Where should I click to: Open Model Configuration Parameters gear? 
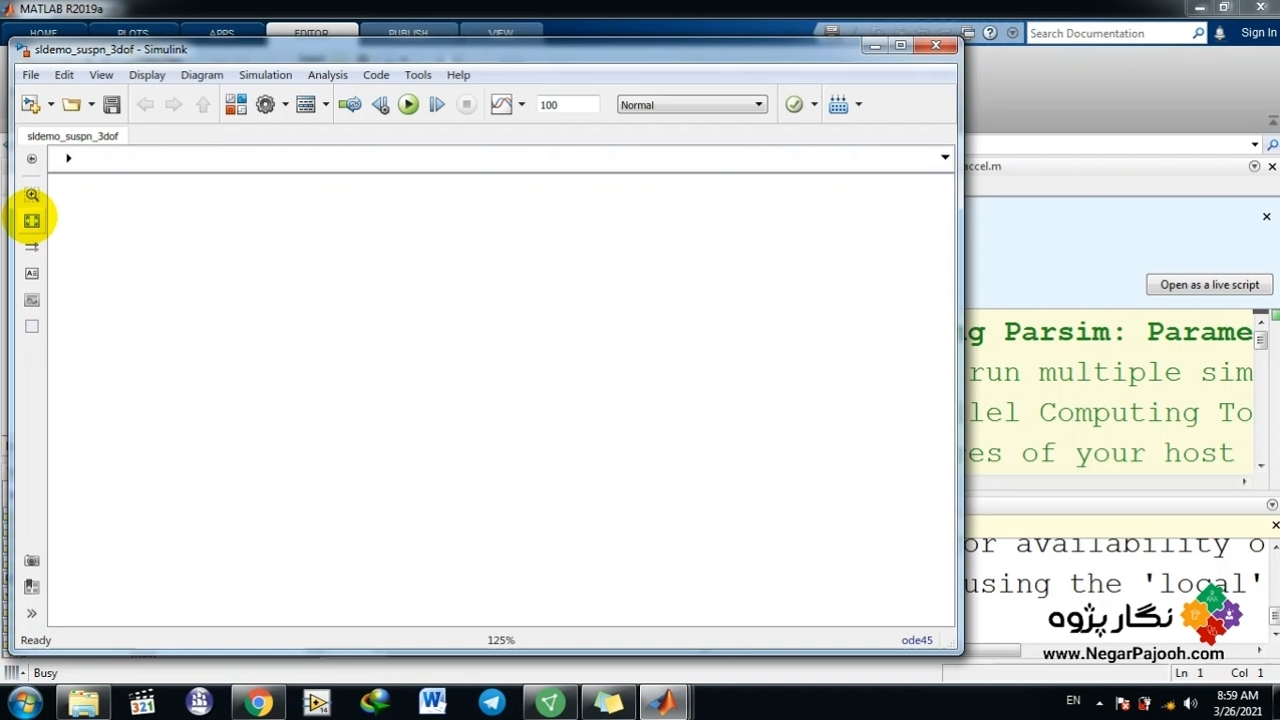[265, 105]
